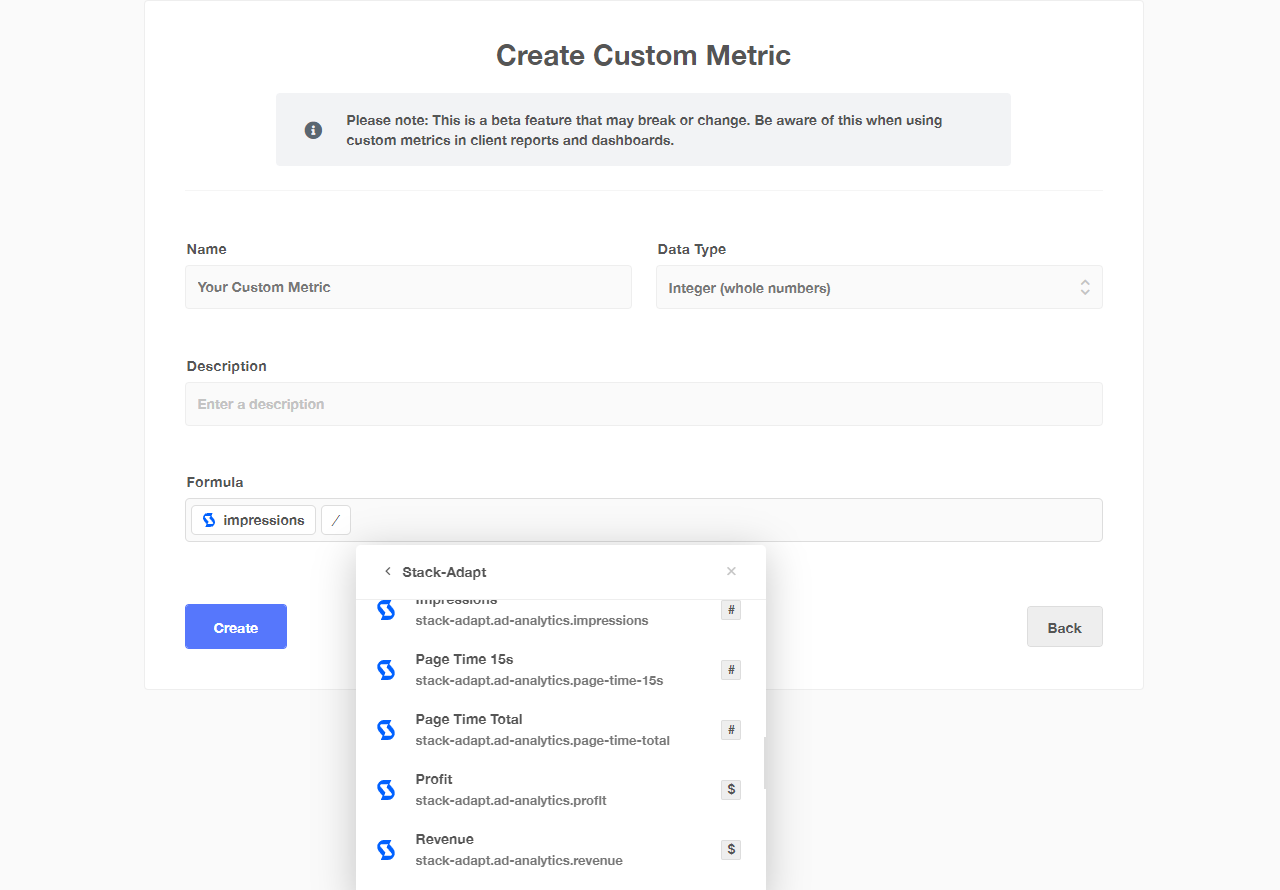Click the Description input field

click(644, 404)
